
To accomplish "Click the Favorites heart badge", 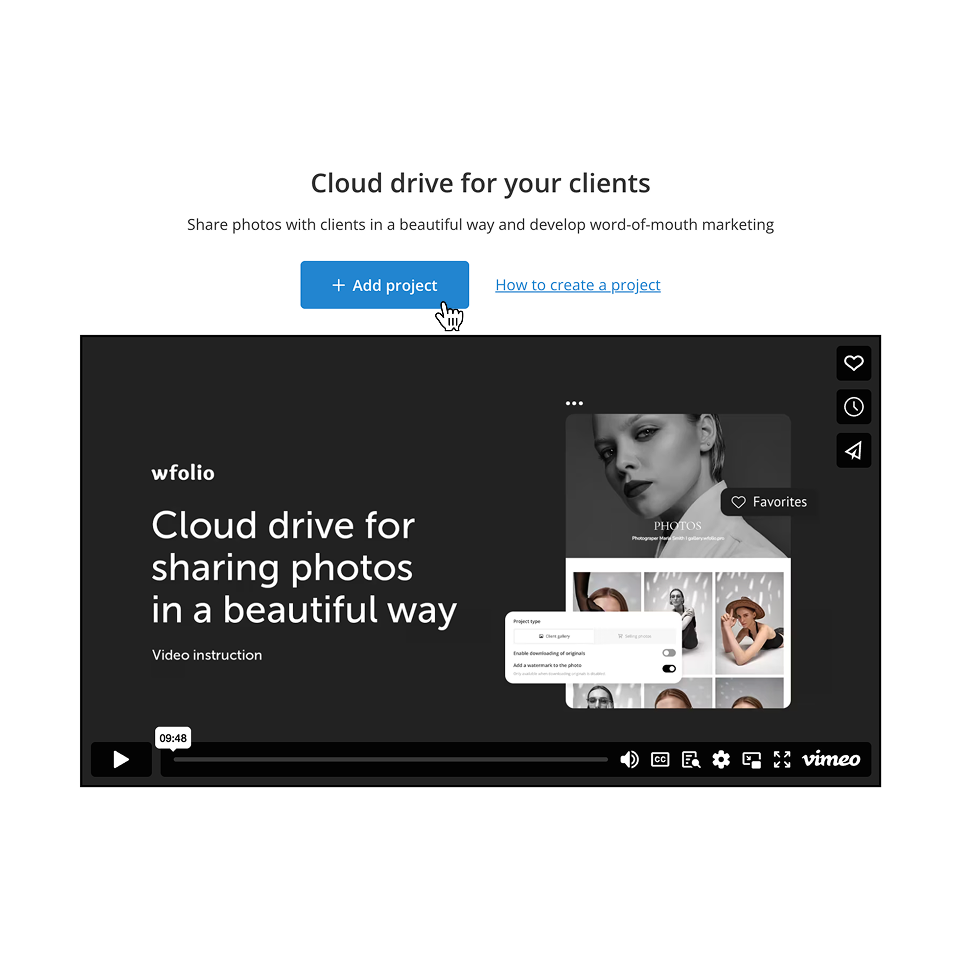I will tap(769, 502).
